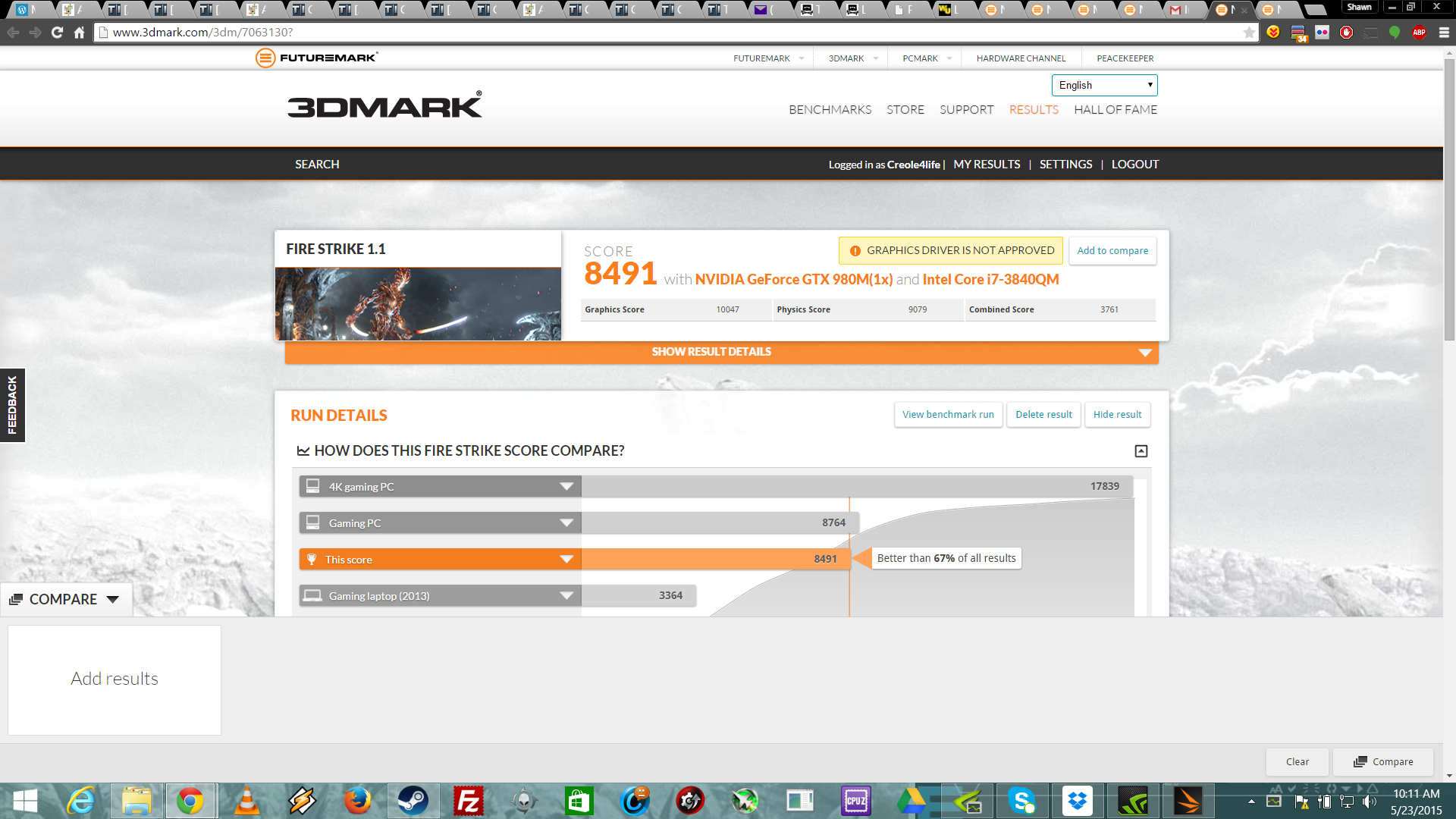Open File Explorer from the taskbar

pyautogui.click(x=136, y=801)
